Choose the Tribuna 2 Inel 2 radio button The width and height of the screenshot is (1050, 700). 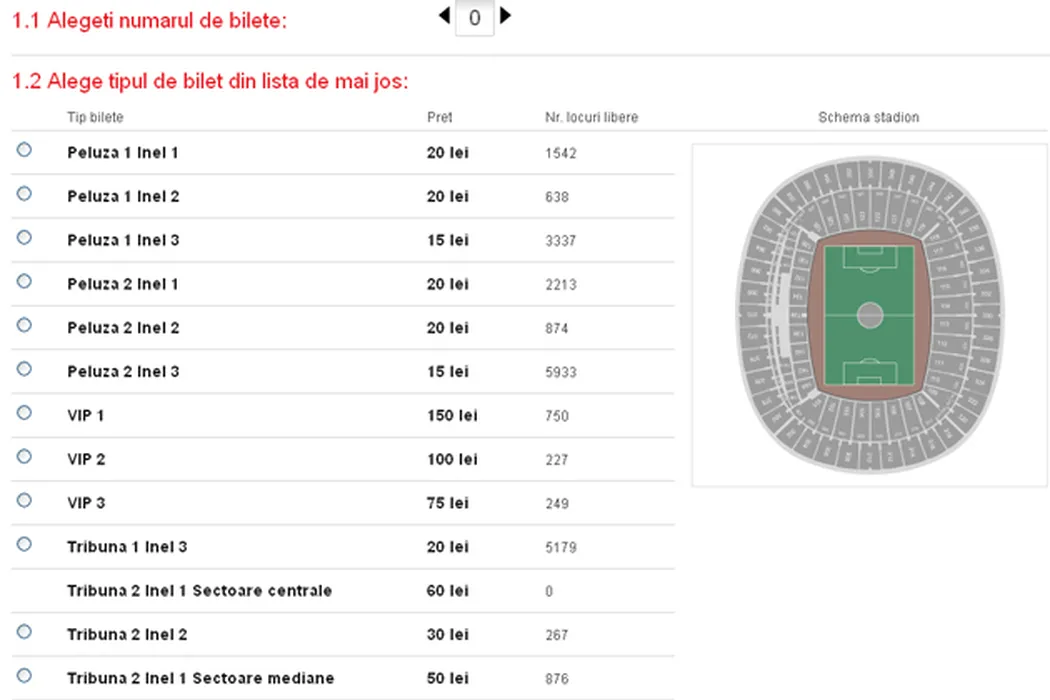(x=24, y=631)
